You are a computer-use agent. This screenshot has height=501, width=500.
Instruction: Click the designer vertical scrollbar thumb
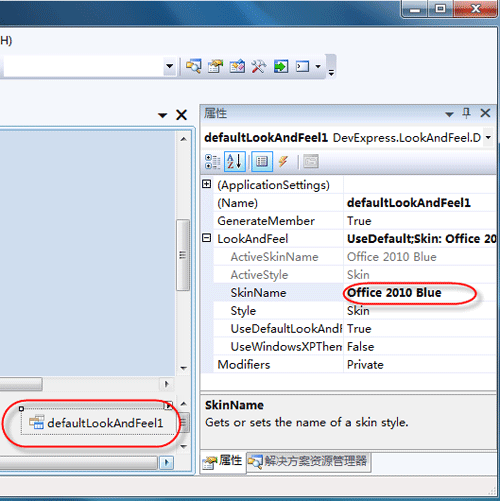183,255
